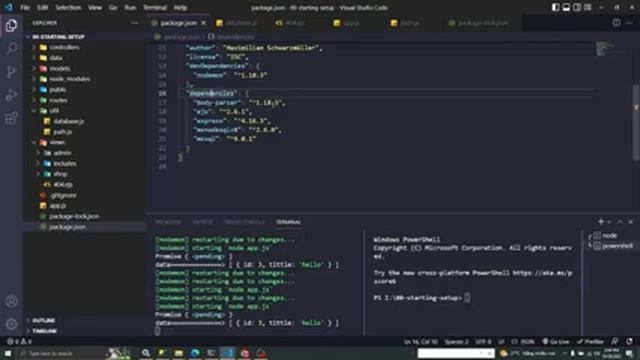The width and height of the screenshot is (640, 360).
Task: Collapse the util folder
Action: click(x=54, y=111)
